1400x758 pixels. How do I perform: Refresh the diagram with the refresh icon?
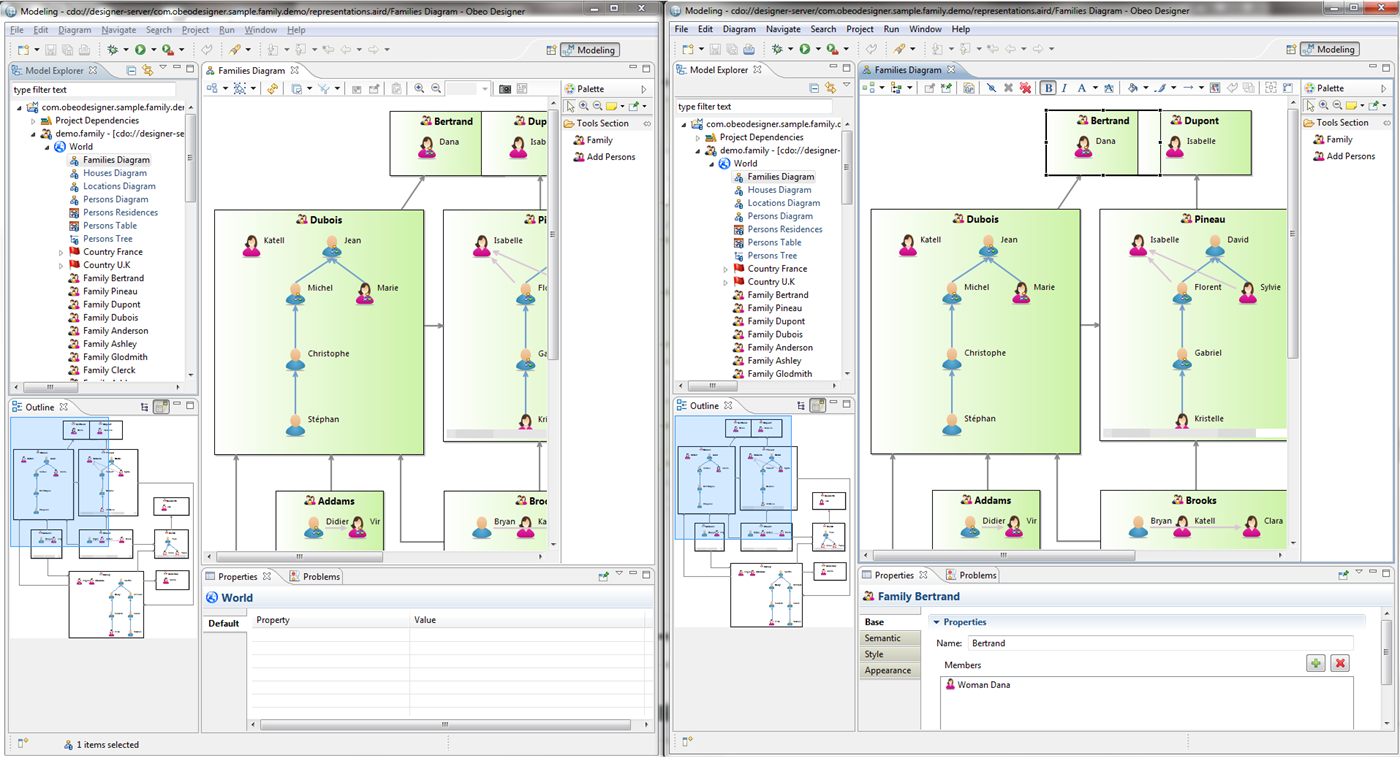274,87
